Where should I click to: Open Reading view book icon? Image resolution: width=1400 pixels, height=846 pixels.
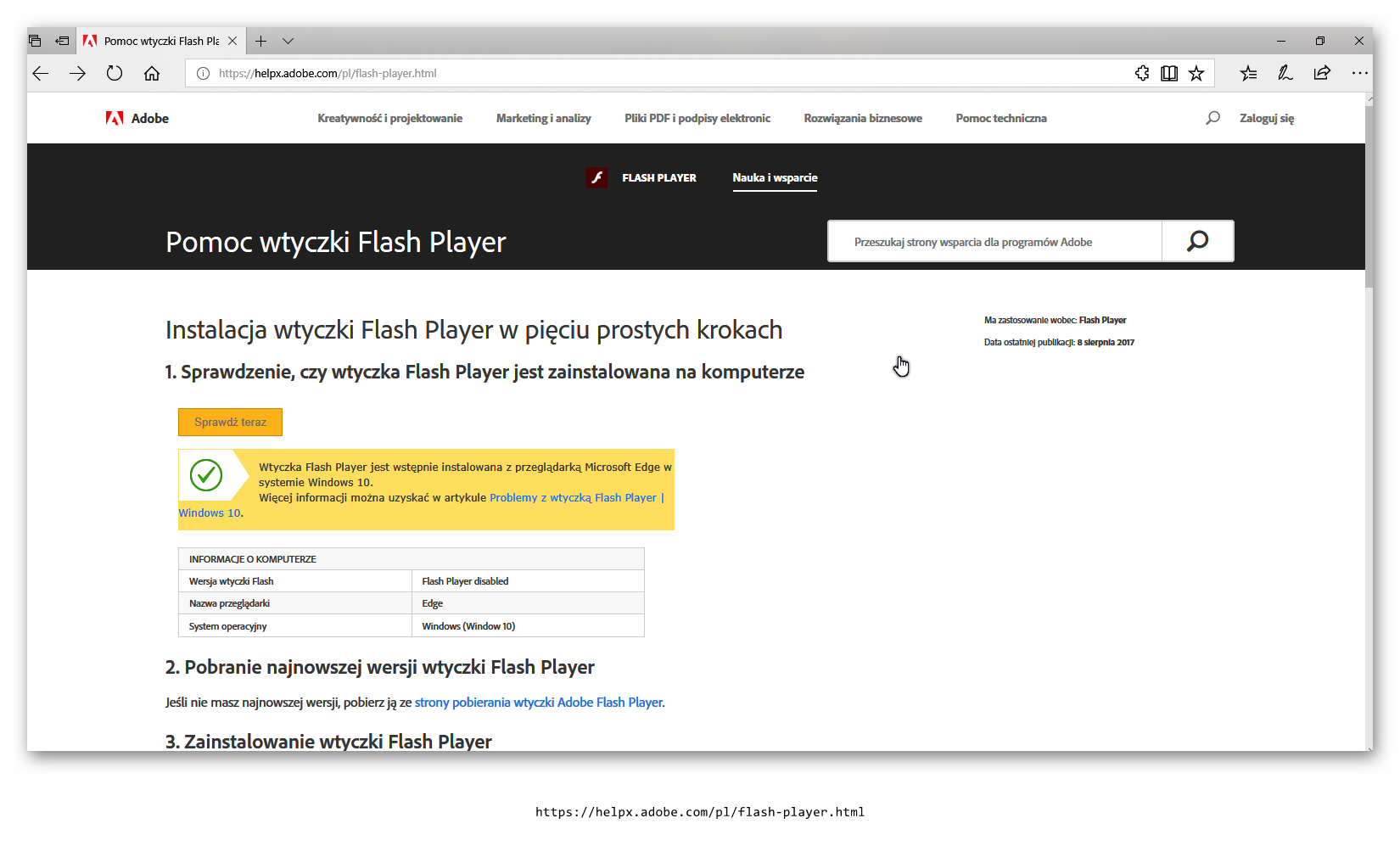1169,73
